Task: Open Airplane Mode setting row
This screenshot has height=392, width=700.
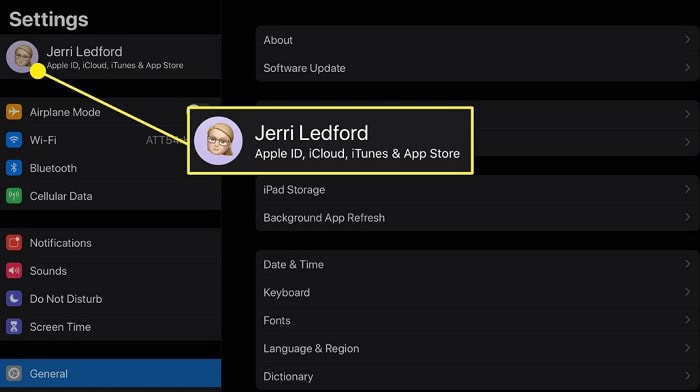Action: (x=110, y=112)
